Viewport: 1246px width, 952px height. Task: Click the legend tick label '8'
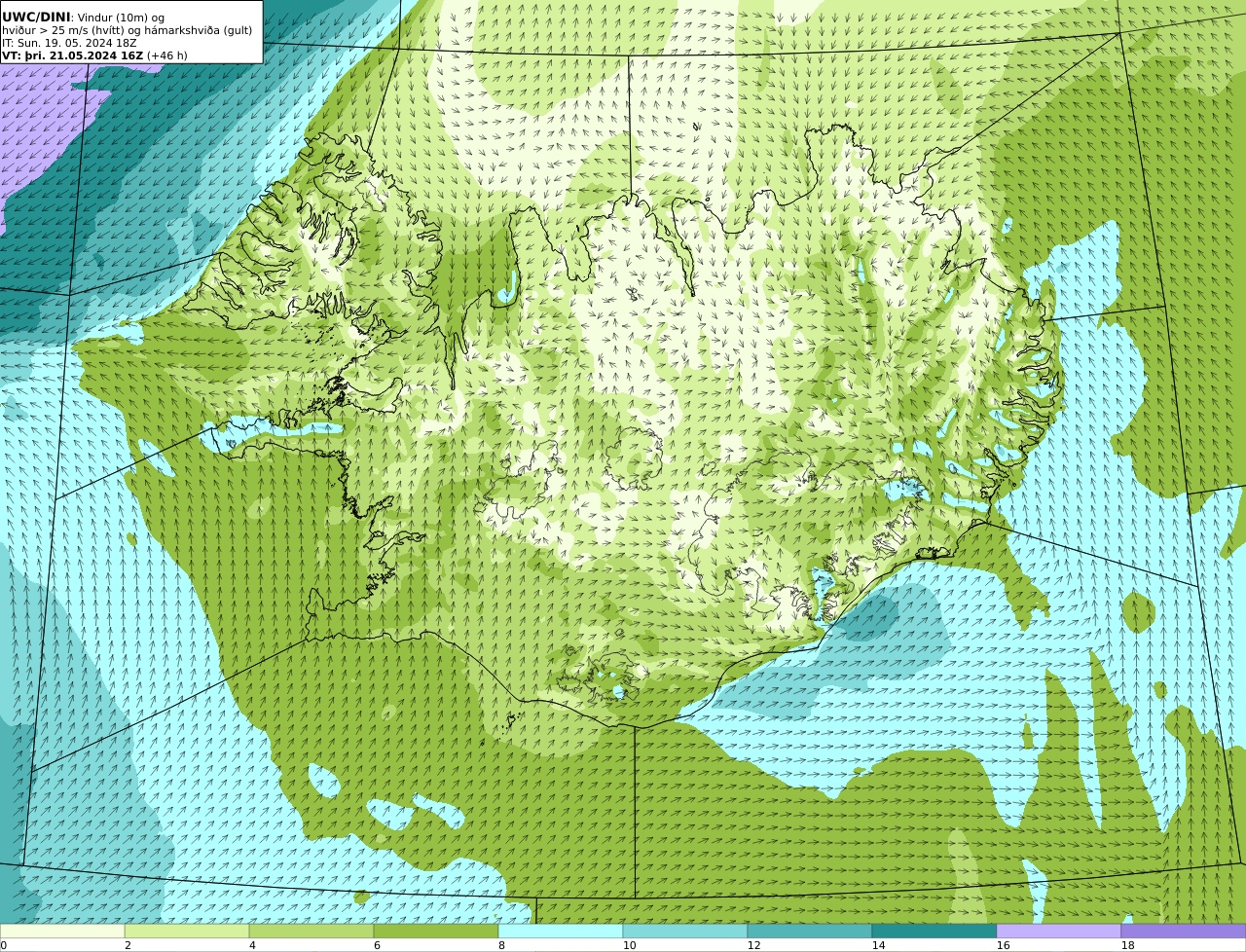click(x=501, y=945)
